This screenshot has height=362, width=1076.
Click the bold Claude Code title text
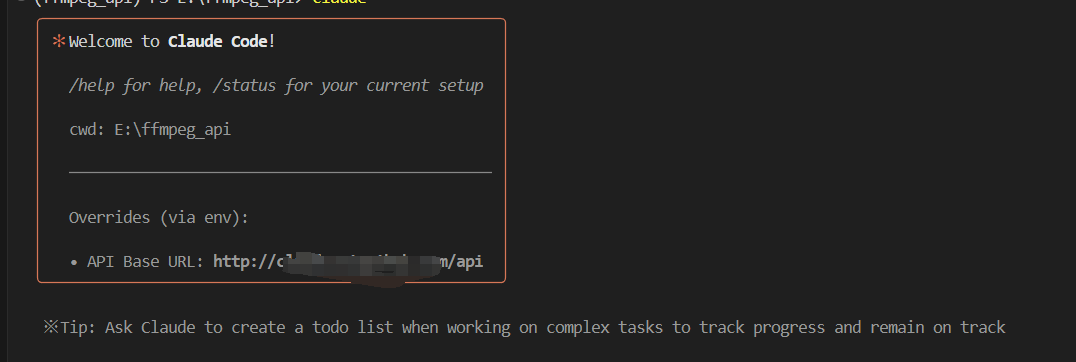pyautogui.click(x=218, y=41)
